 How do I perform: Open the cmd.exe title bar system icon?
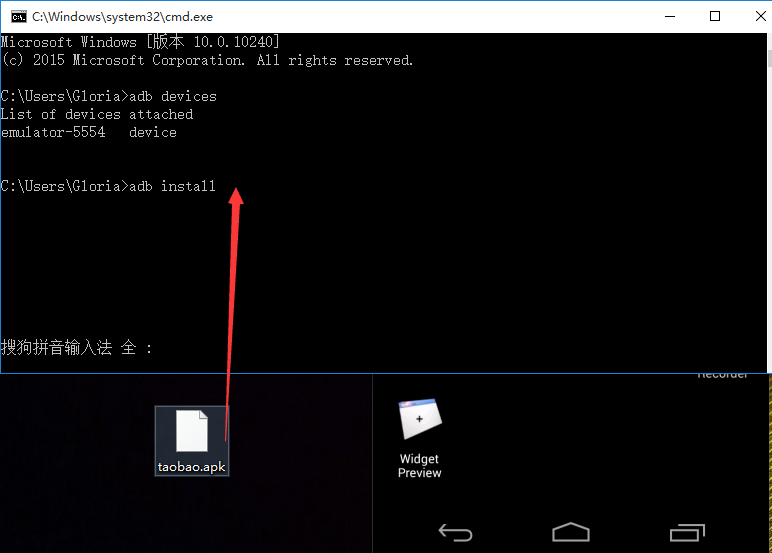[19, 17]
